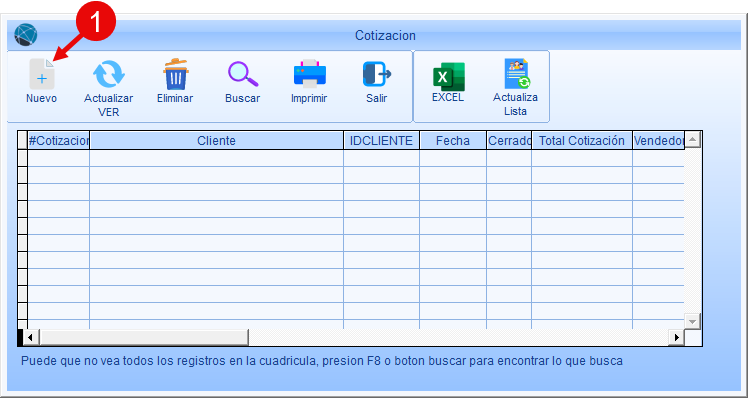
Task: Click the Eliminar trash can icon
Action: (x=176, y=74)
